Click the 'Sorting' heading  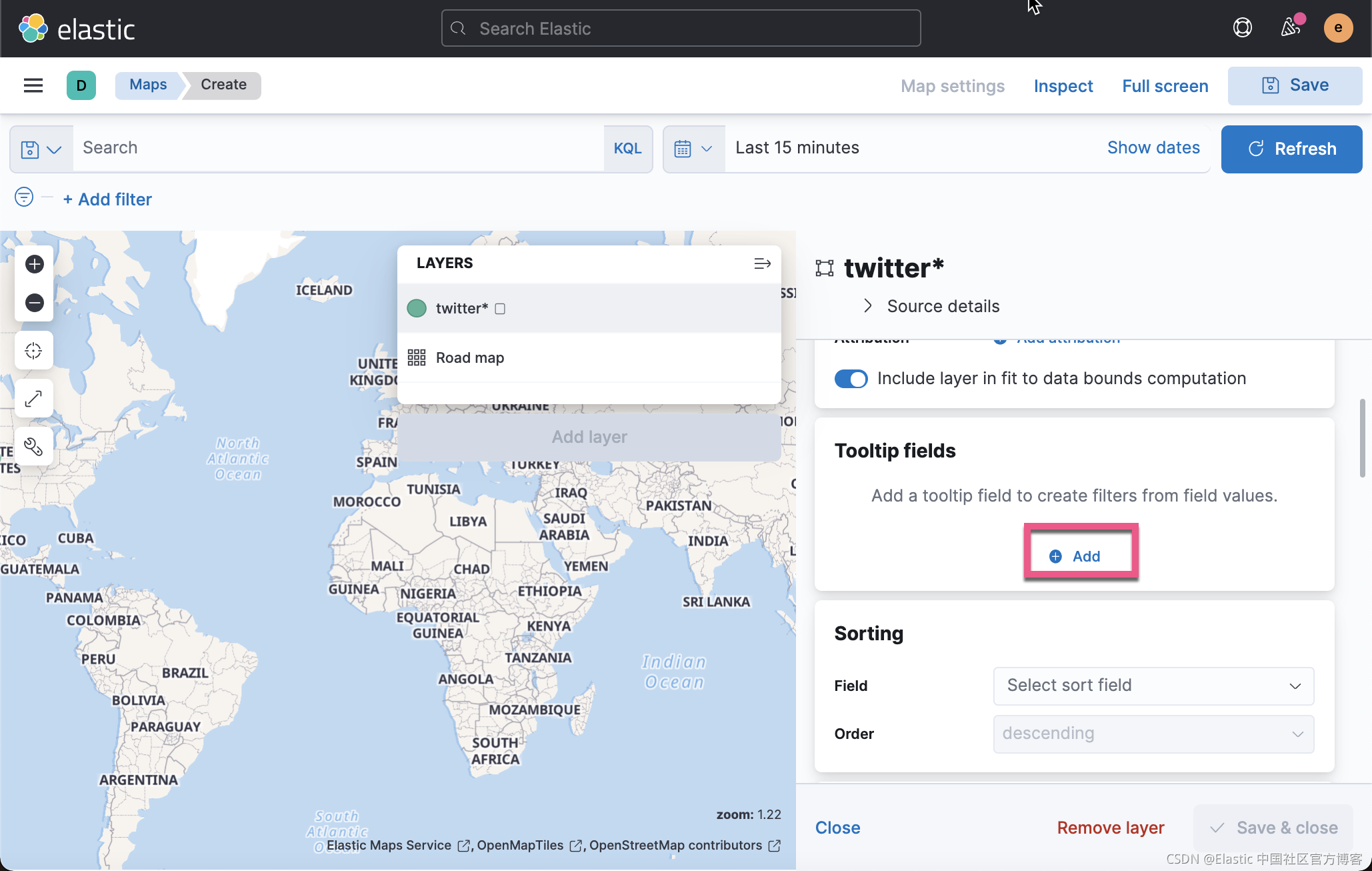pos(869,634)
